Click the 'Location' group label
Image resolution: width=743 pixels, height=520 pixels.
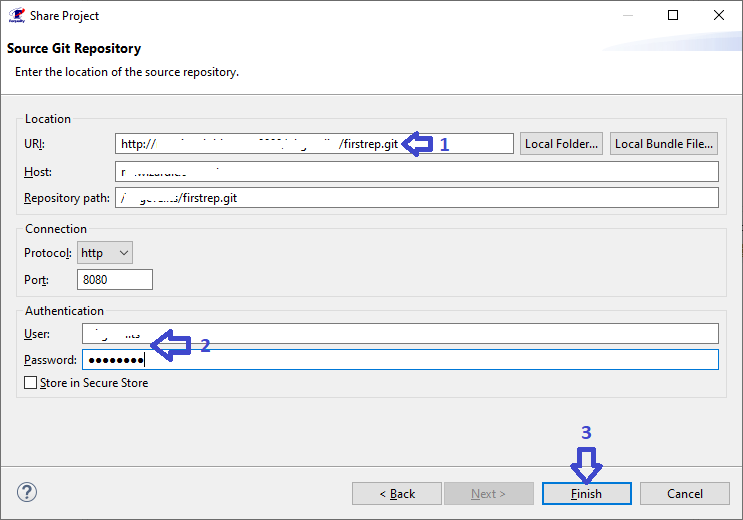[x=48, y=119]
